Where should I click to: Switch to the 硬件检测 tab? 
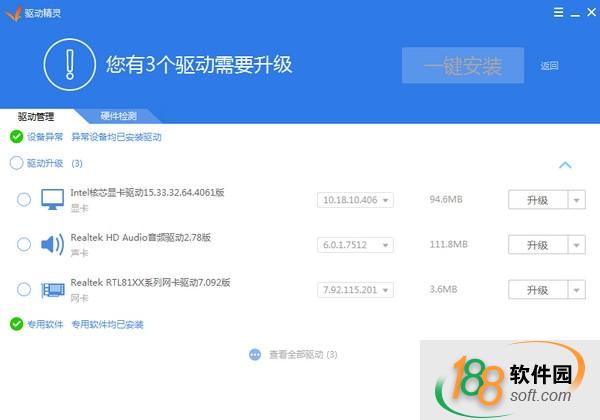pyautogui.click(x=118, y=116)
